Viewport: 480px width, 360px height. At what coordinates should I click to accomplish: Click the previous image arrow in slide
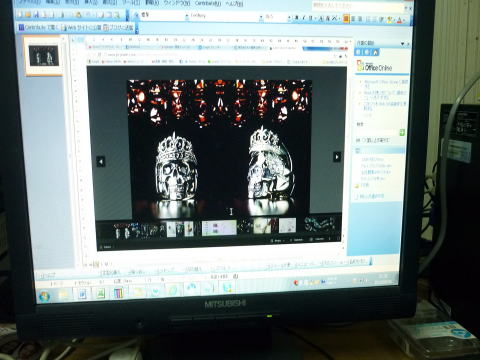[101, 162]
